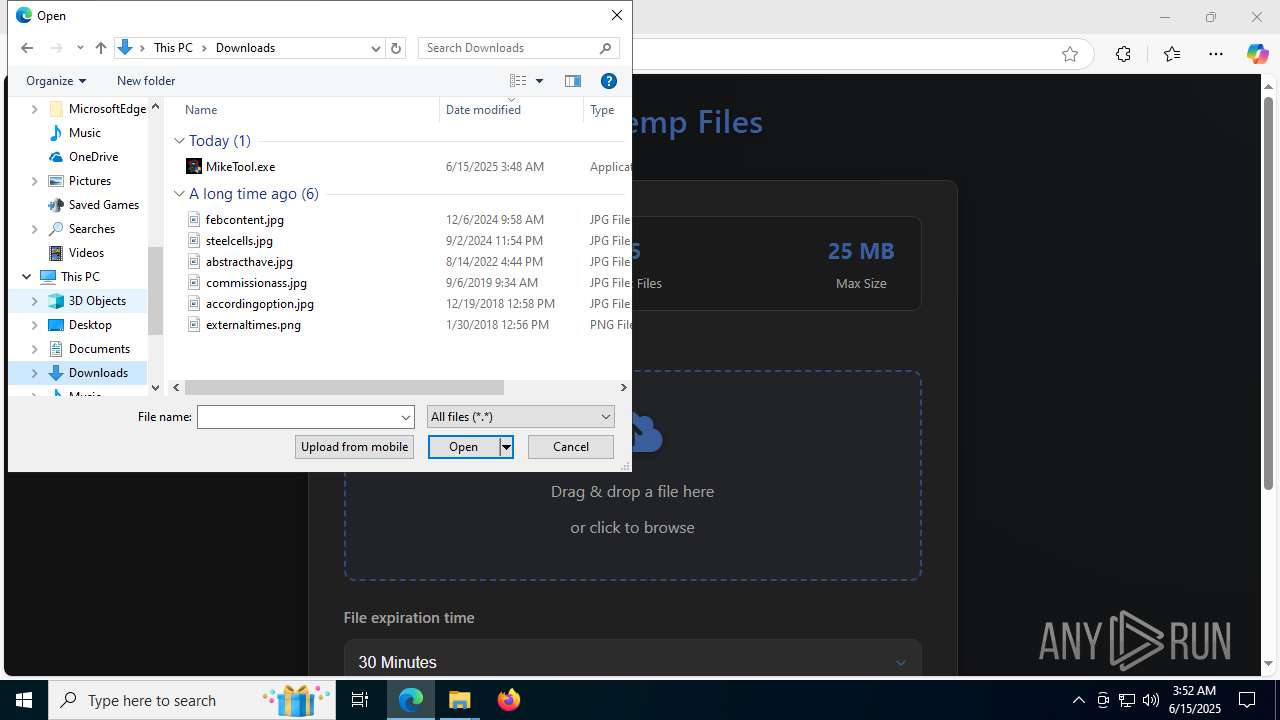
Task: Open dialog help question mark
Action: [x=608, y=81]
